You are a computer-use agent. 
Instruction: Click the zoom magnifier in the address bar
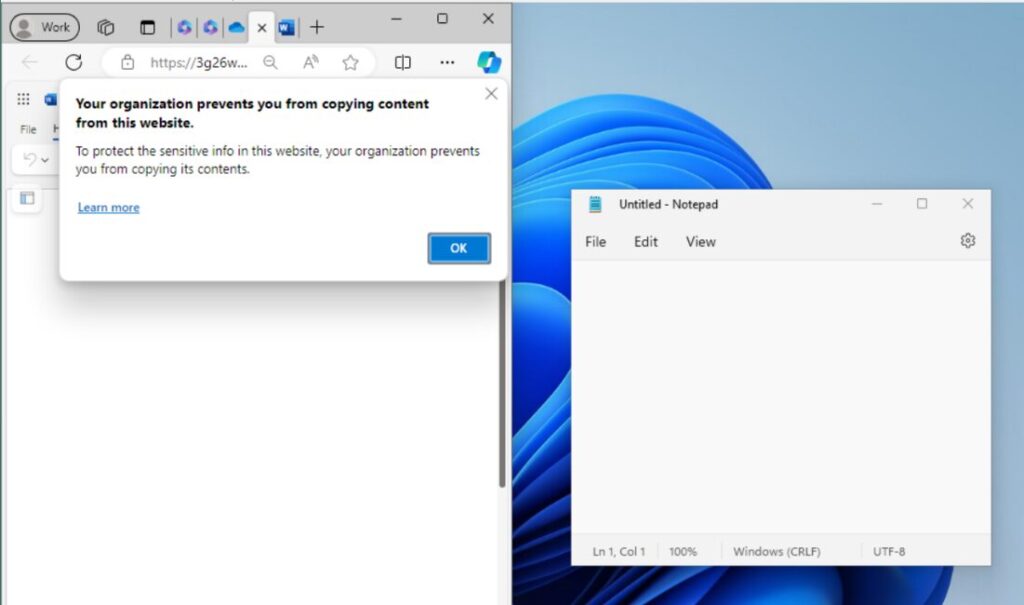(271, 62)
